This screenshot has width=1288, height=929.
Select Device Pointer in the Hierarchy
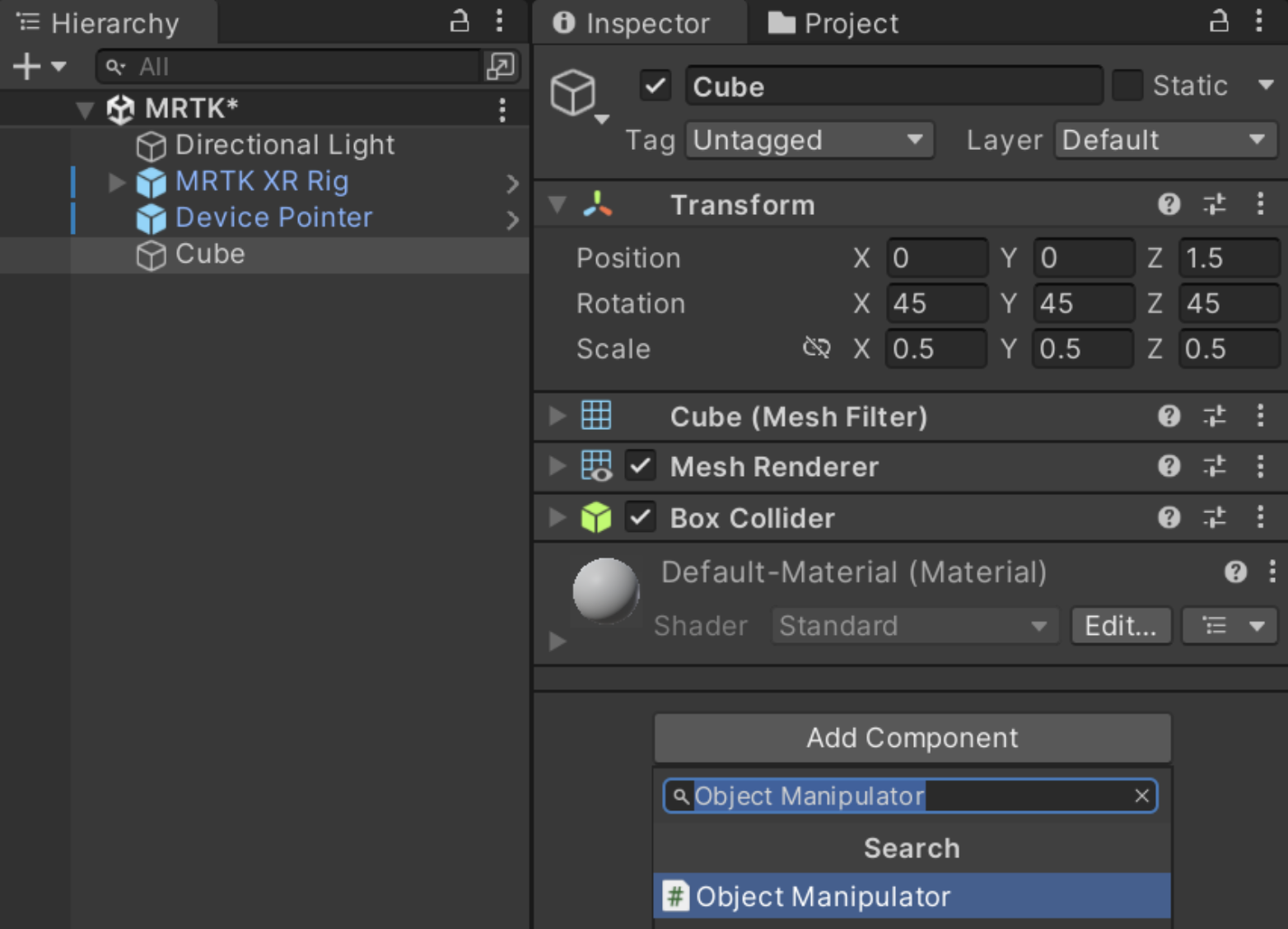pos(273,217)
